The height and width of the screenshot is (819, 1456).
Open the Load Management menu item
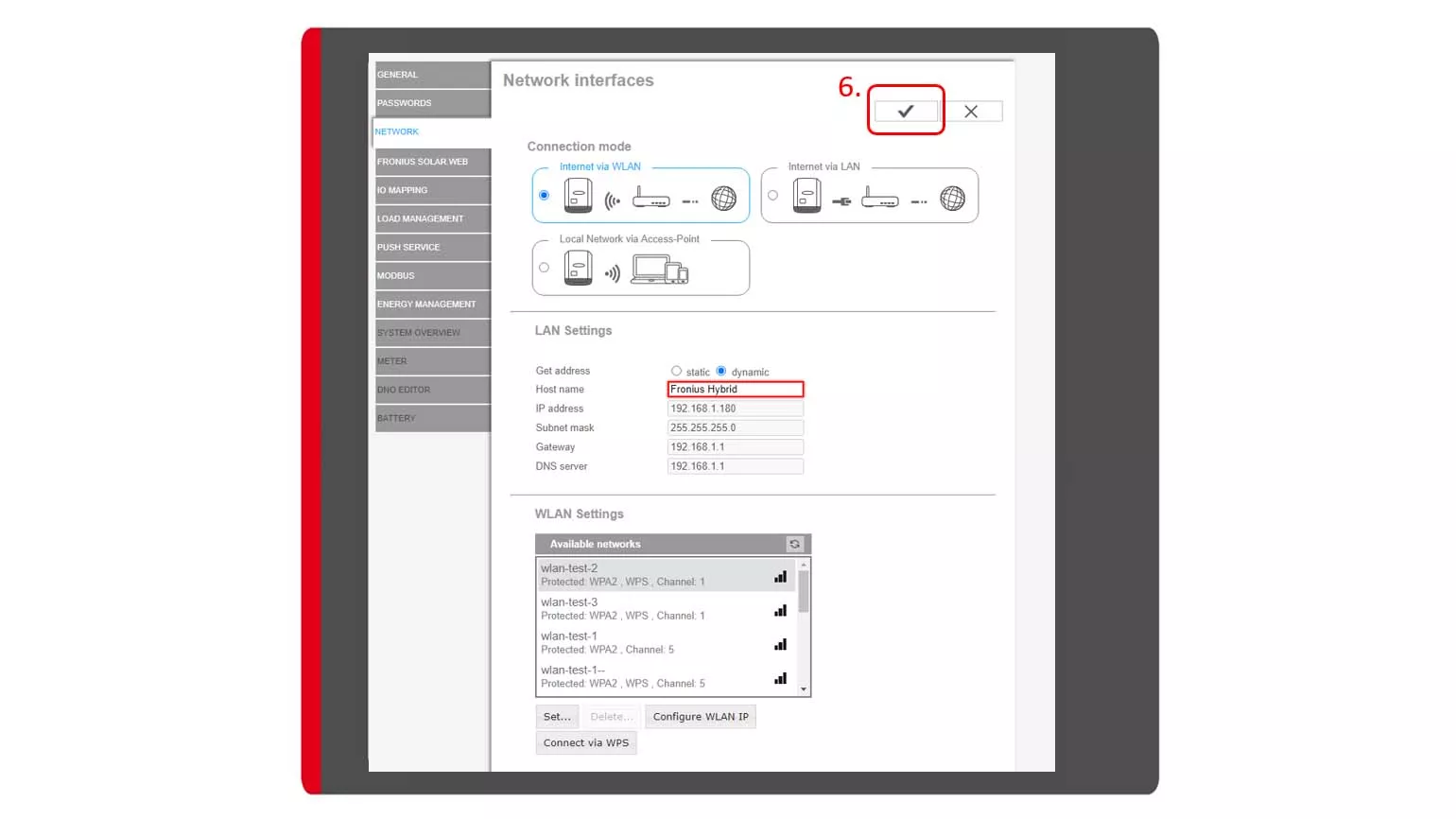coord(432,218)
